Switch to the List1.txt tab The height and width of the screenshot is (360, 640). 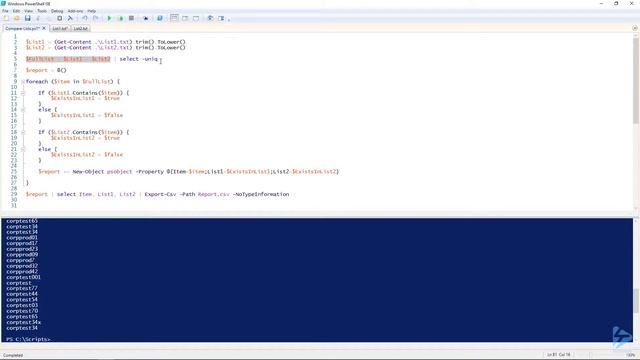[x=60, y=29]
